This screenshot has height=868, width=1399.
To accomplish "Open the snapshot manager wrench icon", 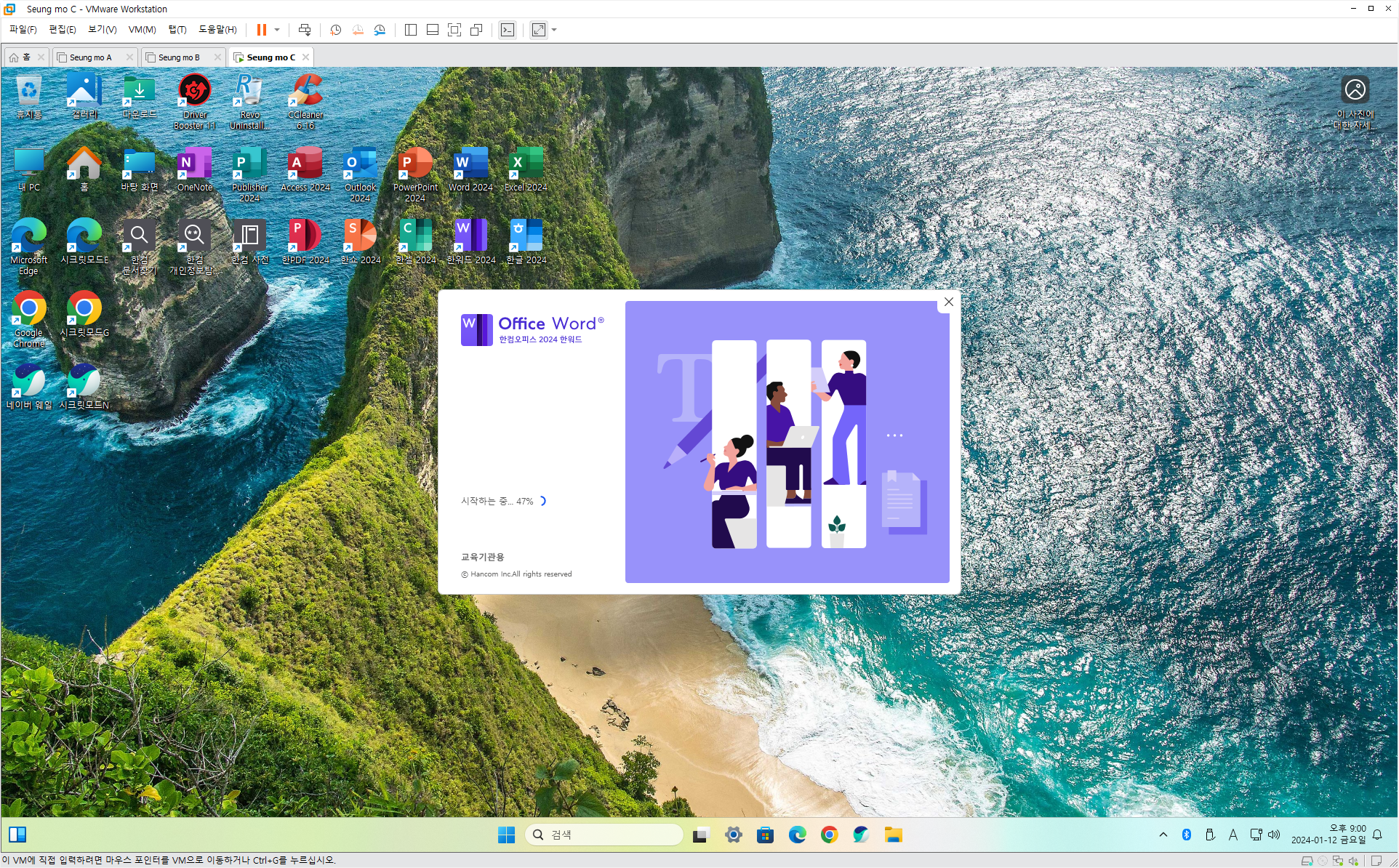I will point(380,30).
